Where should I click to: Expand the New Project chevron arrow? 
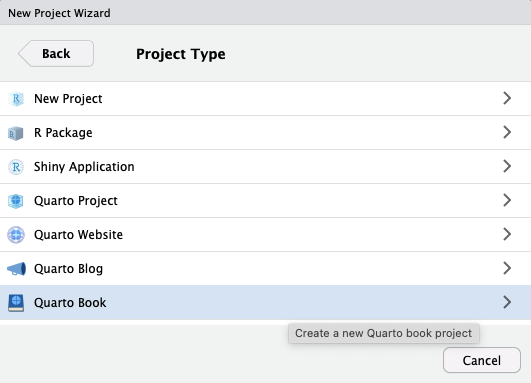pos(507,98)
